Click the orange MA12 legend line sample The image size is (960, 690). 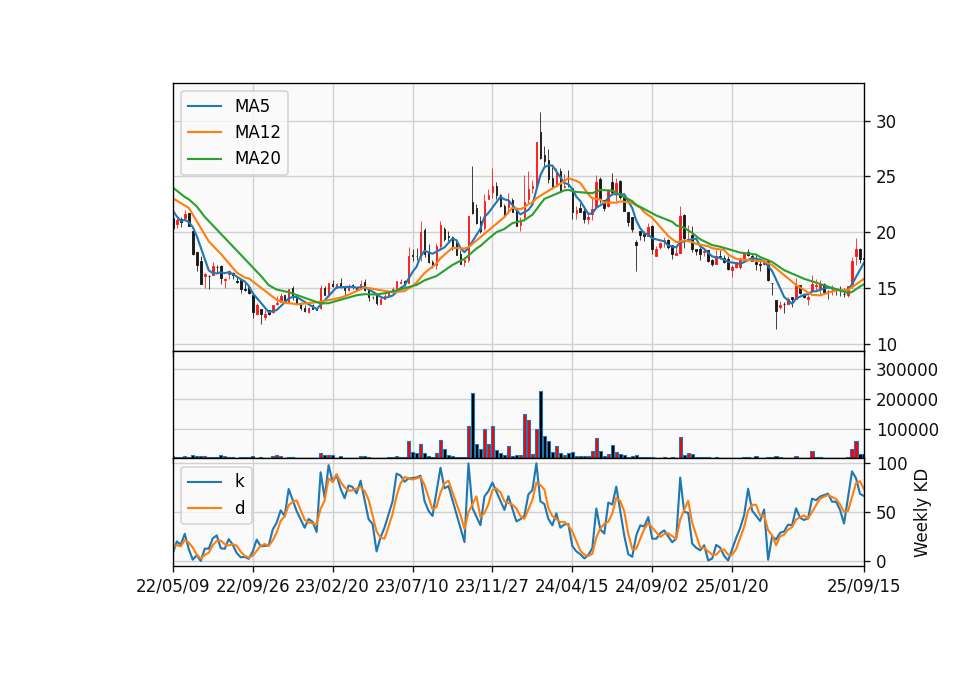click(x=204, y=132)
